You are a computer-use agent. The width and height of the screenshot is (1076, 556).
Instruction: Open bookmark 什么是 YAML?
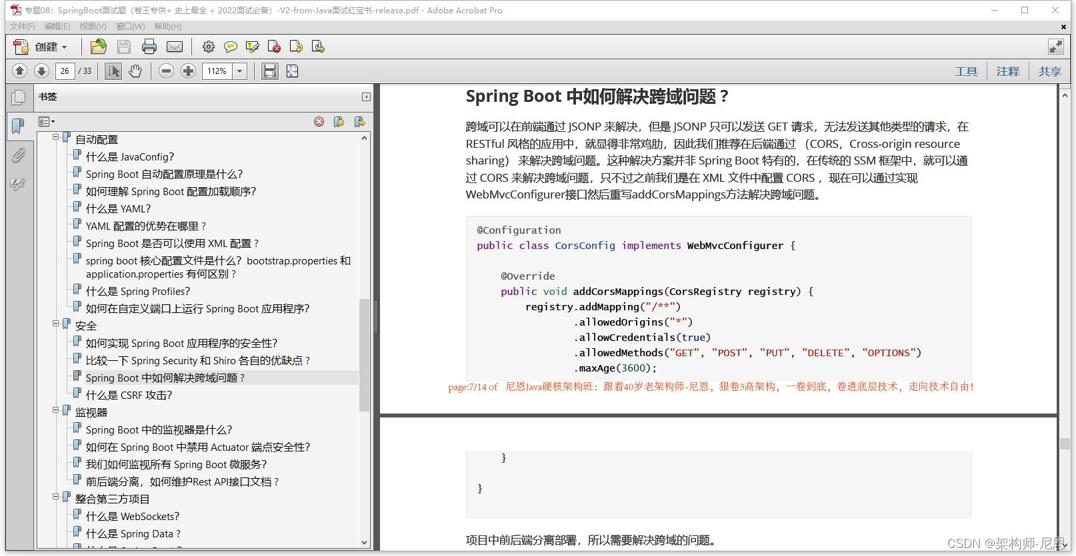pos(118,209)
